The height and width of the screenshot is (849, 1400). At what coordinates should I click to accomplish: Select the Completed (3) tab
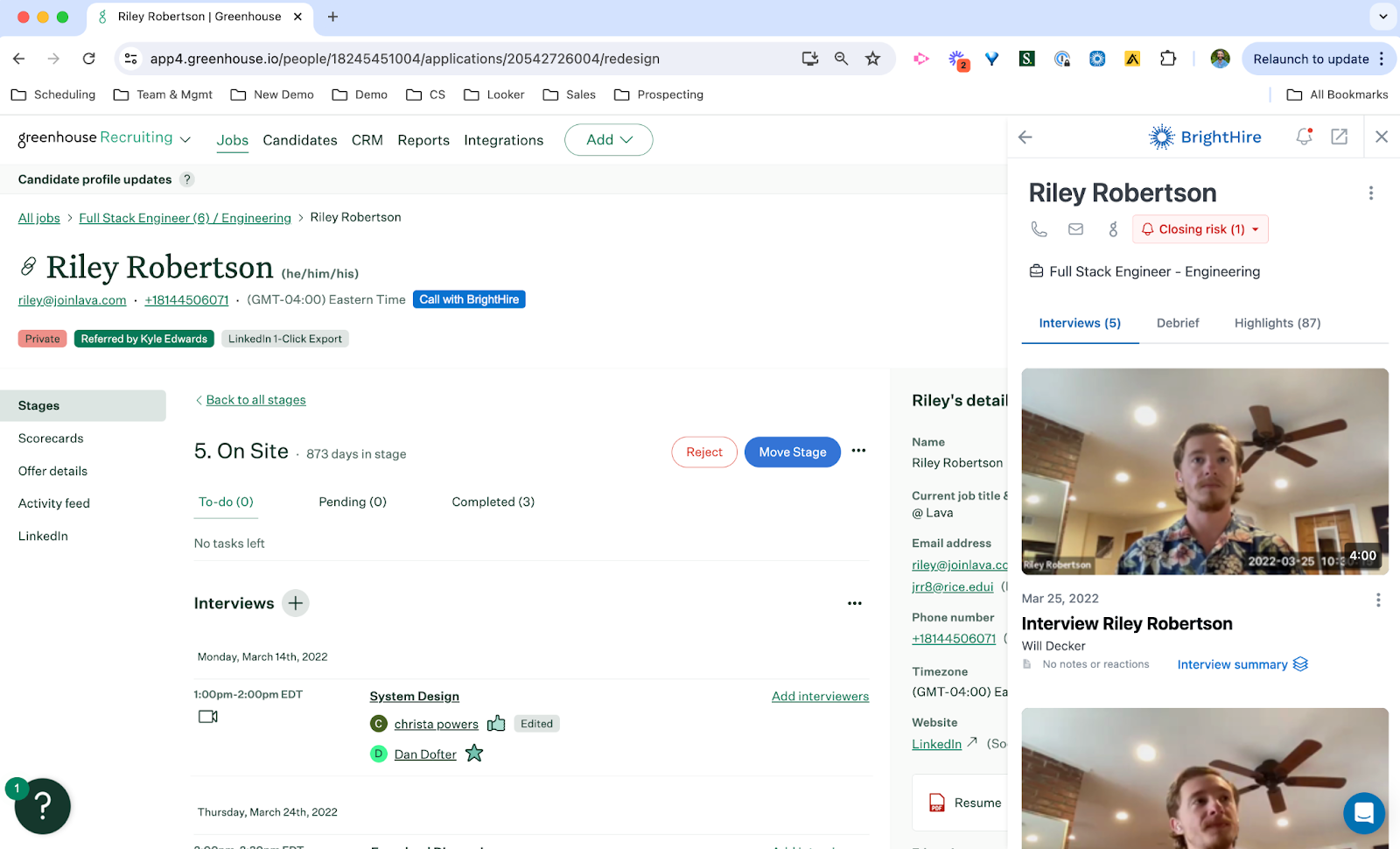pos(493,502)
